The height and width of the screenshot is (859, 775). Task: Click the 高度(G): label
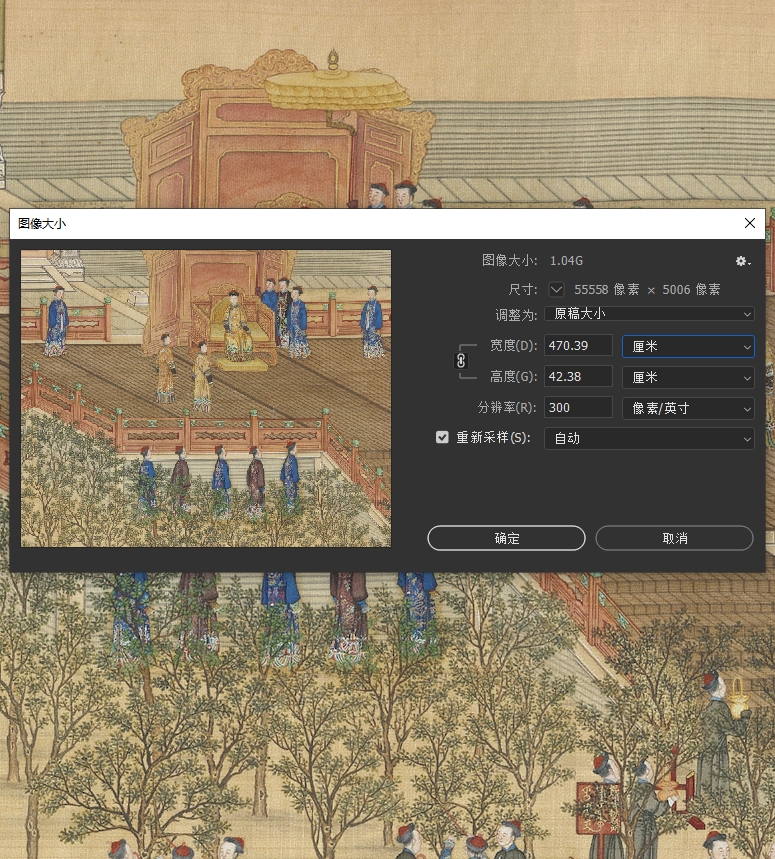coord(513,377)
